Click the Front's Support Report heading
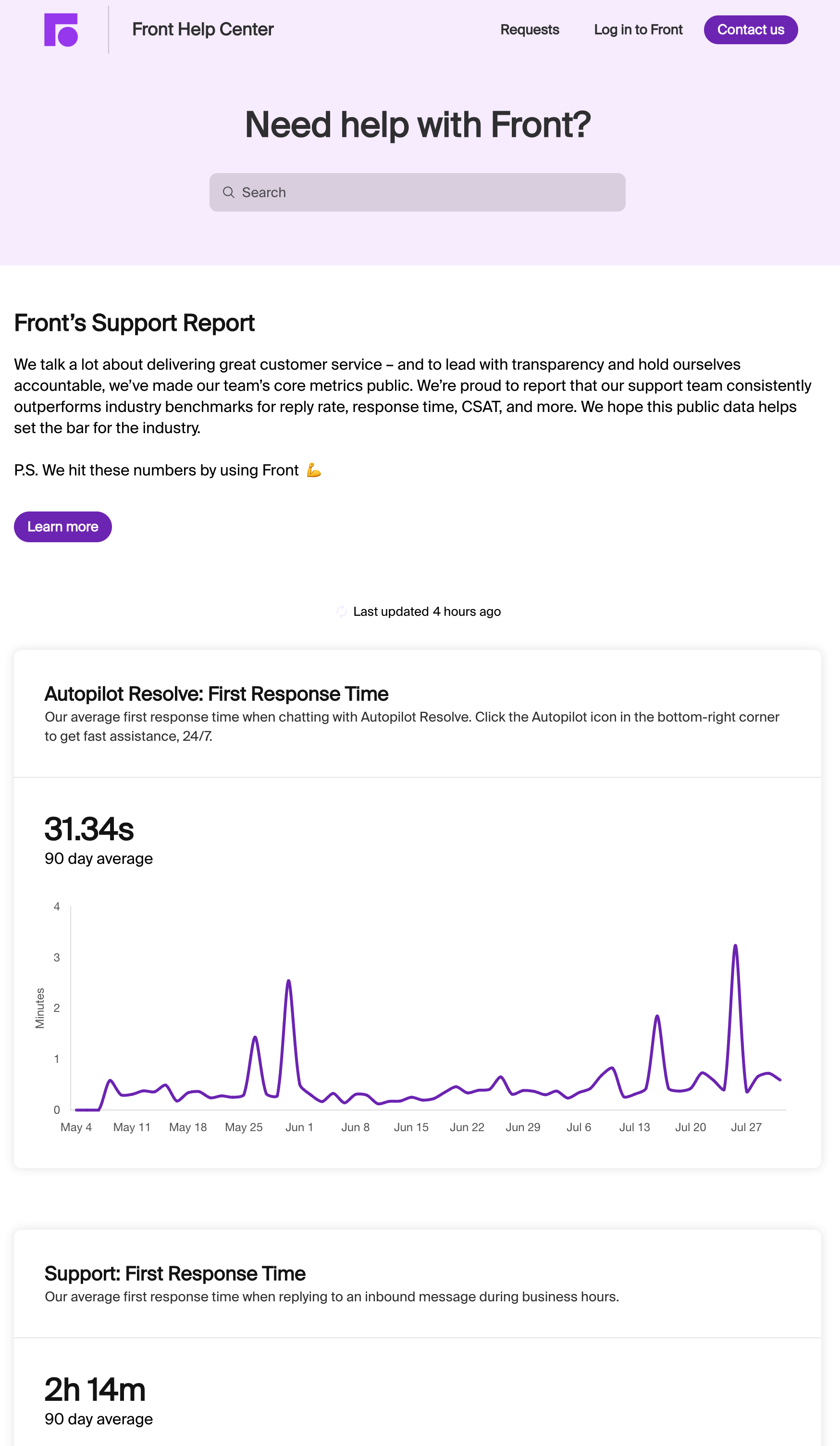Image resolution: width=840 pixels, height=1446 pixels. (x=134, y=323)
